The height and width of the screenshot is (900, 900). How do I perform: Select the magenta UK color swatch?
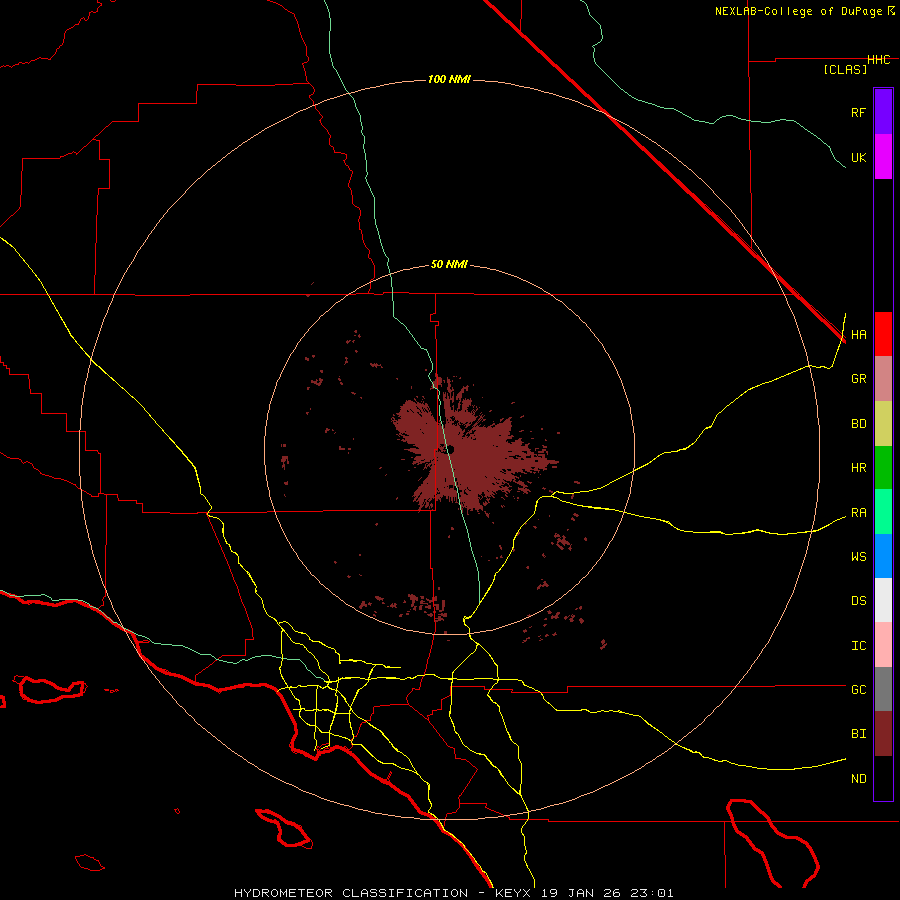883,157
